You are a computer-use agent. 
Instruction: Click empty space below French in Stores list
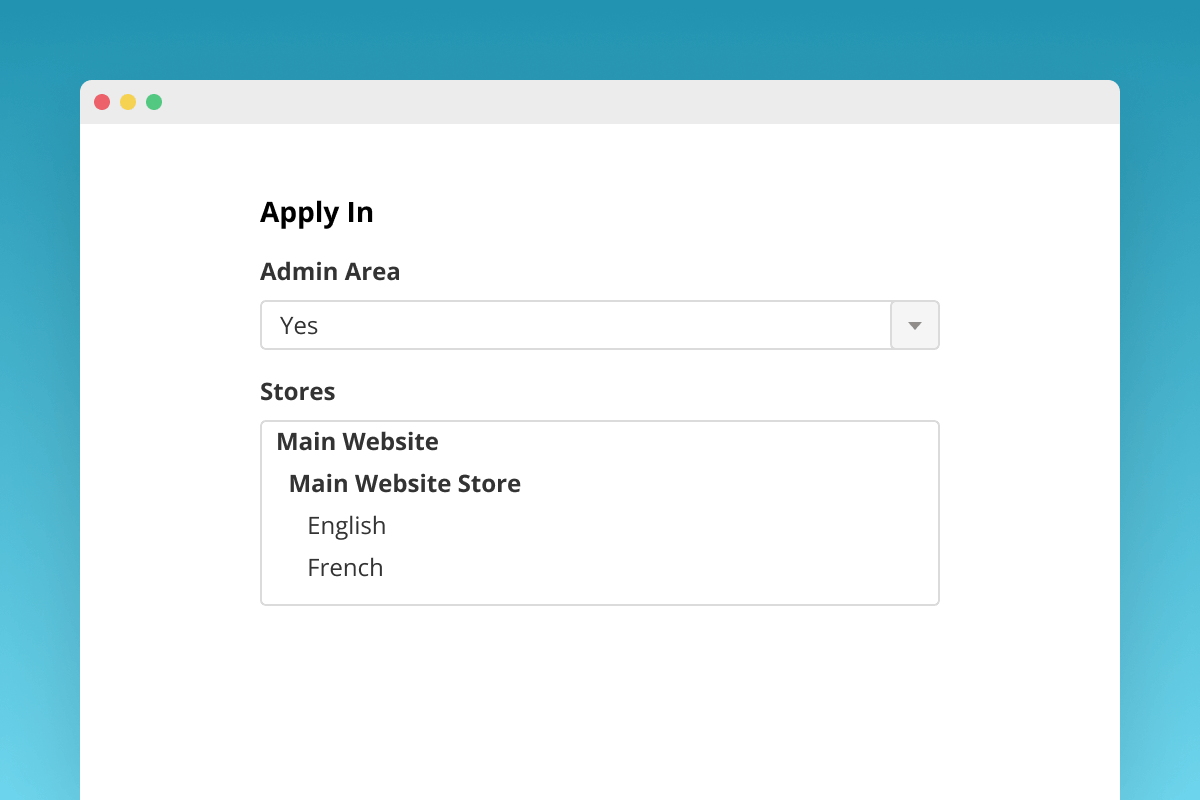[600, 595]
